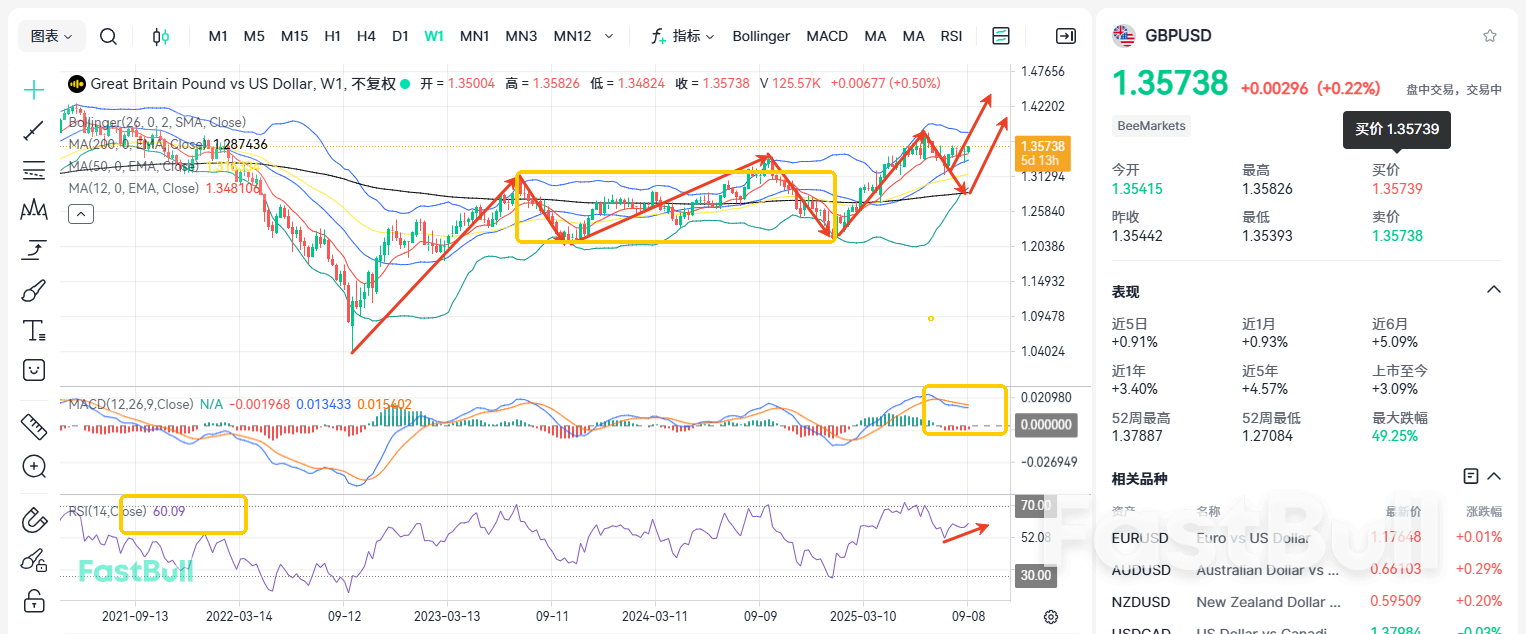The width and height of the screenshot is (1526, 634).
Task: Toggle the GBPUSD favorite star
Action: [x=1490, y=34]
